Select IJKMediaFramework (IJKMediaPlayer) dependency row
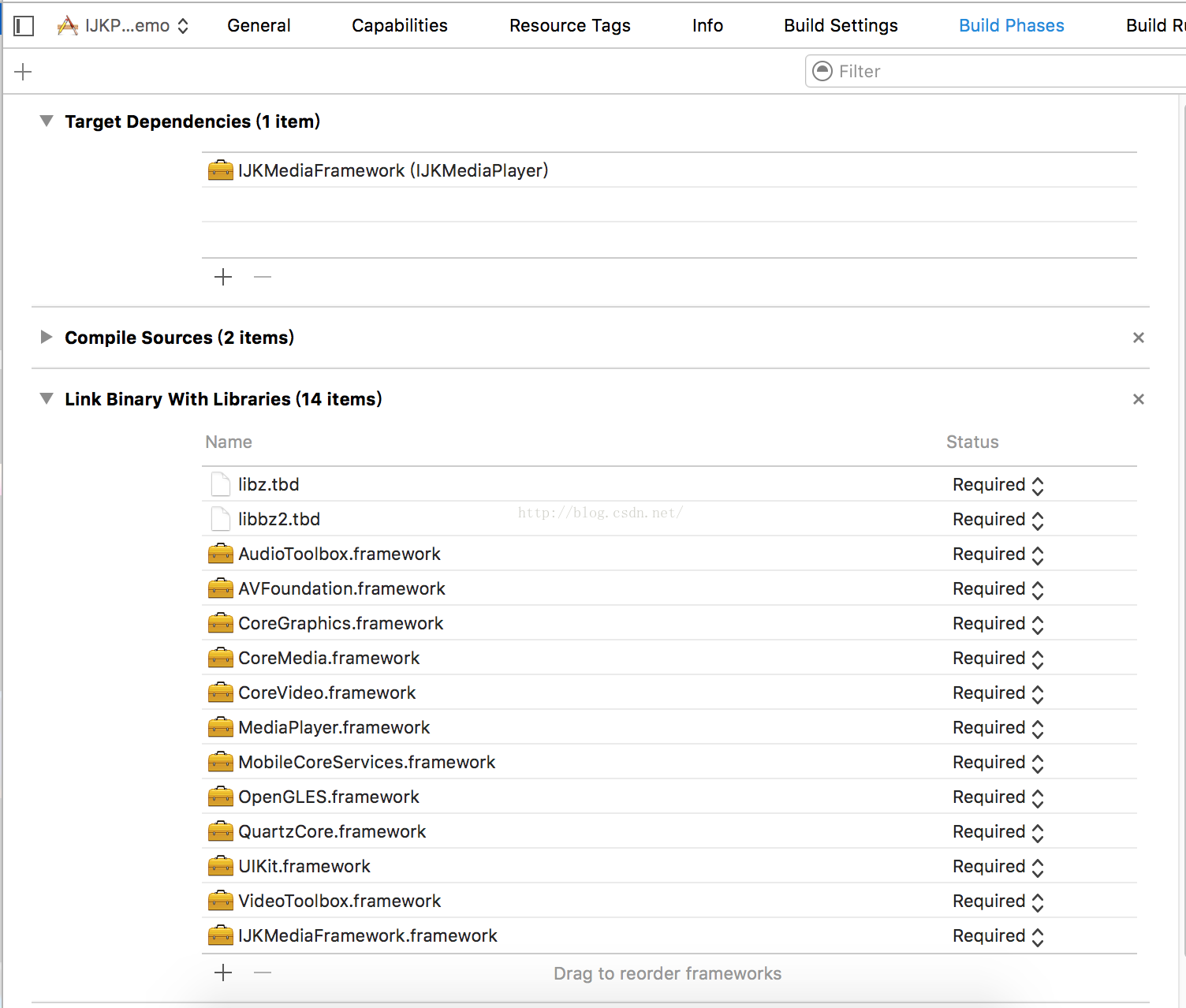Image resolution: width=1186 pixels, height=1008 pixels. point(669,170)
